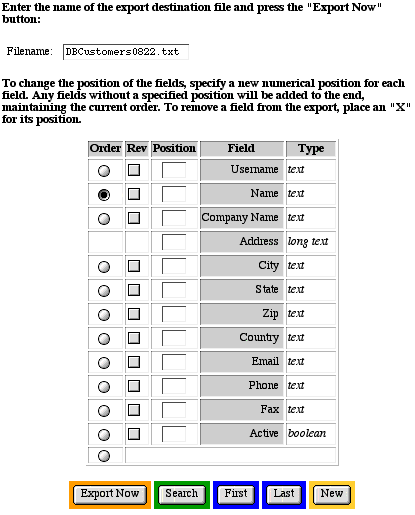Screen dimensions: 415x515
Task: Focus the Filename text field
Action: pyautogui.click(x=126, y=52)
